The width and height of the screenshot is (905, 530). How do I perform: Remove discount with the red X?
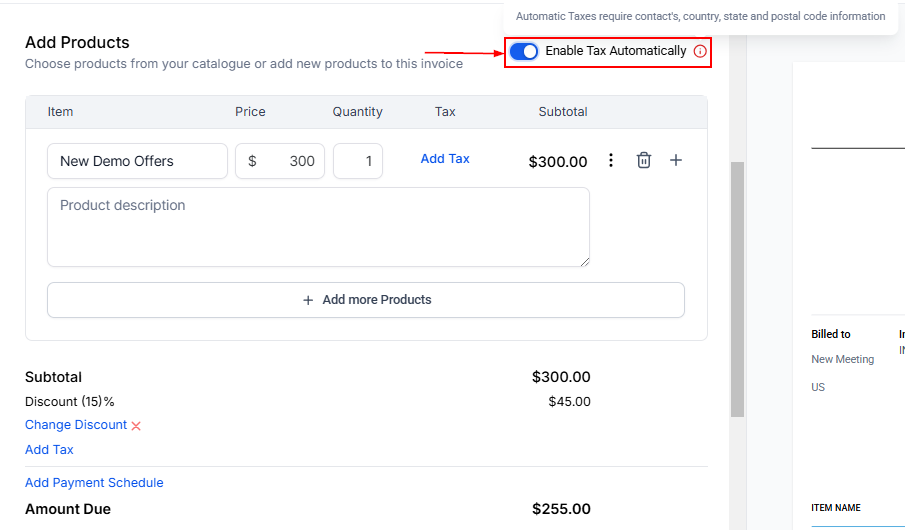point(136,426)
